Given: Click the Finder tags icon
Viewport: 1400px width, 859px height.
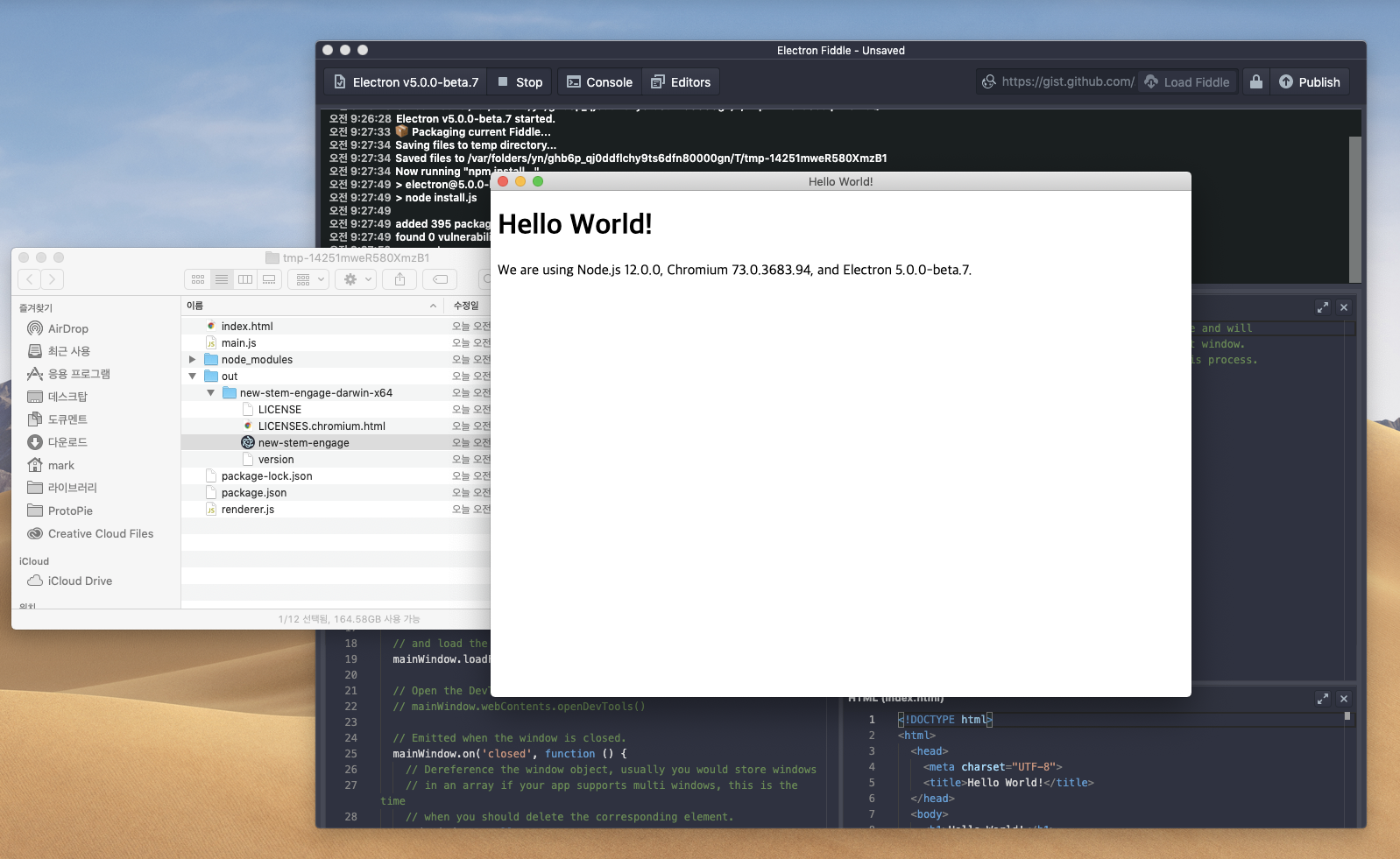Looking at the screenshot, I should pos(440,279).
